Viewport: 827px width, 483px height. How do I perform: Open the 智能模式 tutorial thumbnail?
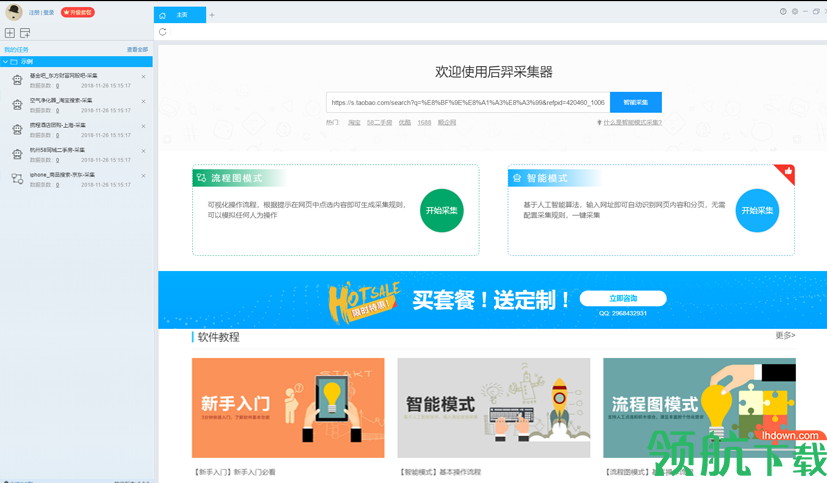[x=494, y=408]
